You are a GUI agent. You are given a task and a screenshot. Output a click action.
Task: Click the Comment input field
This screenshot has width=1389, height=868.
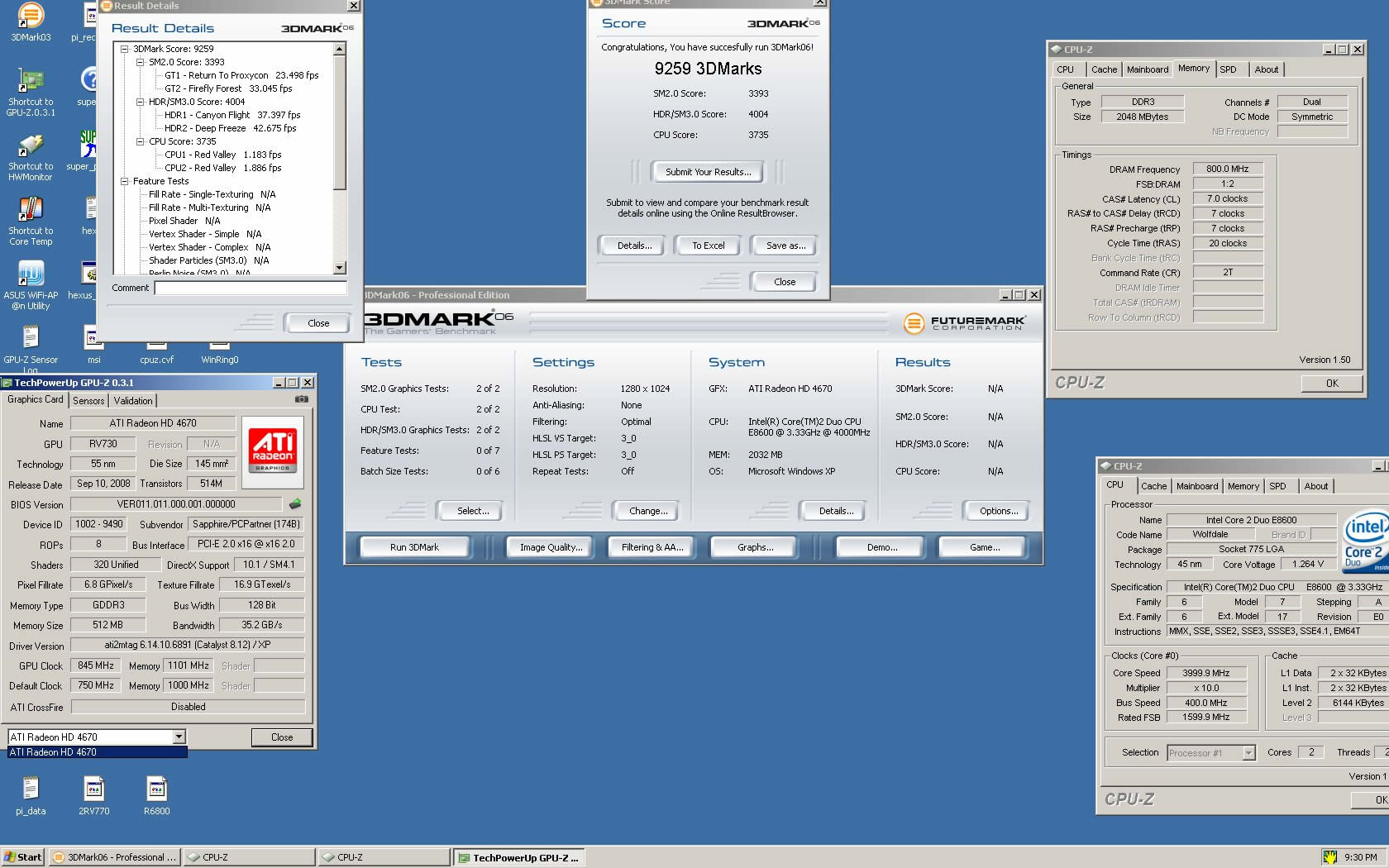click(251, 288)
